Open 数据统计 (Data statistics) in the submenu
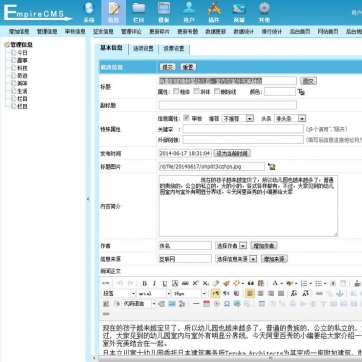Image resolution: width=362 pixels, height=362 pixels. 243,32
